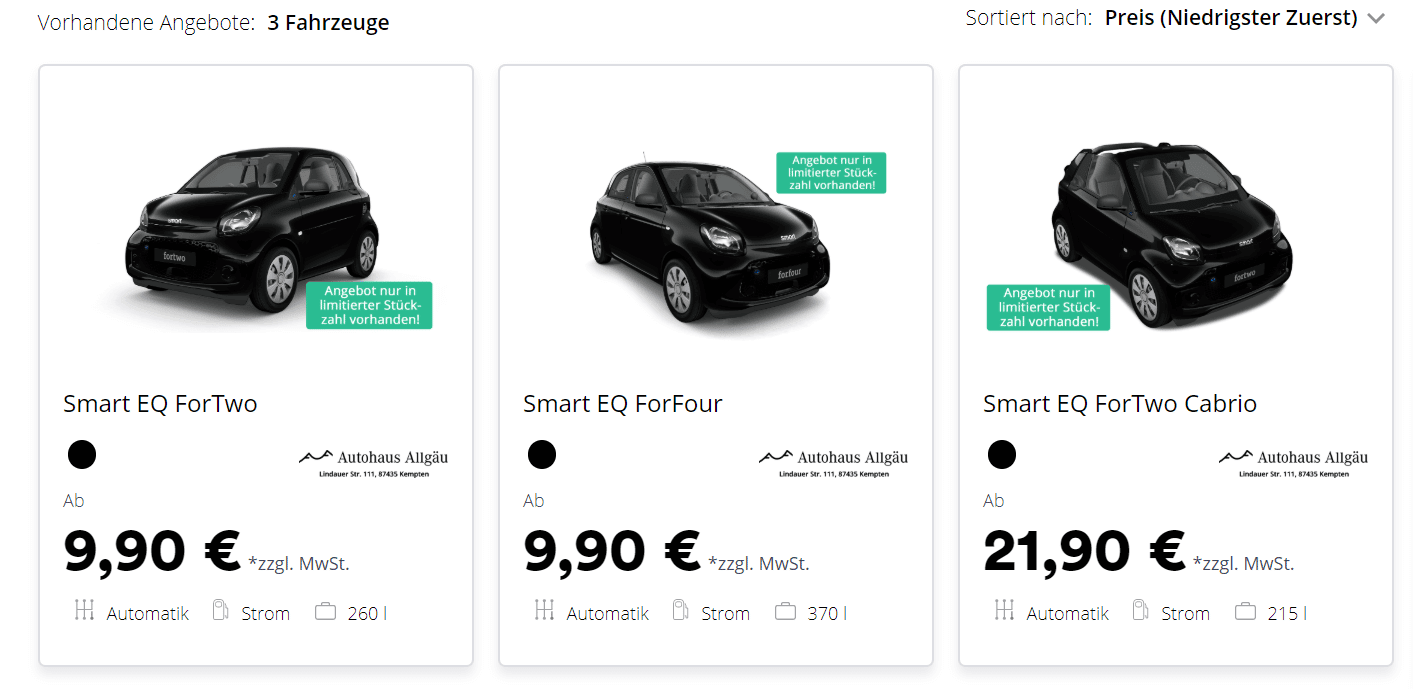Open the Smart EQ ForTwo Cabrio title link

tap(1120, 404)
